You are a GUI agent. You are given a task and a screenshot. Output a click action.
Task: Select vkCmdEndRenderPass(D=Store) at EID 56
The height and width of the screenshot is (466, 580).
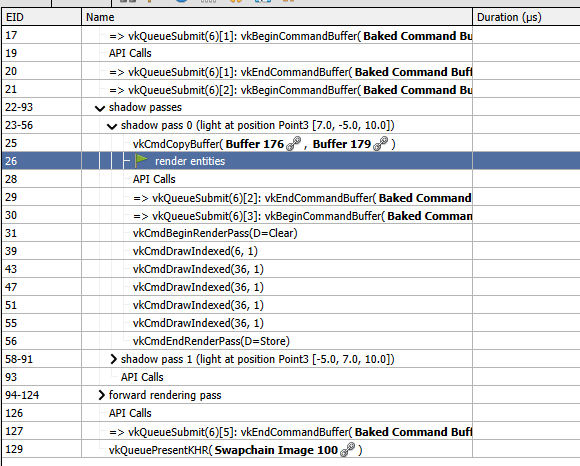tap(291, 341)
